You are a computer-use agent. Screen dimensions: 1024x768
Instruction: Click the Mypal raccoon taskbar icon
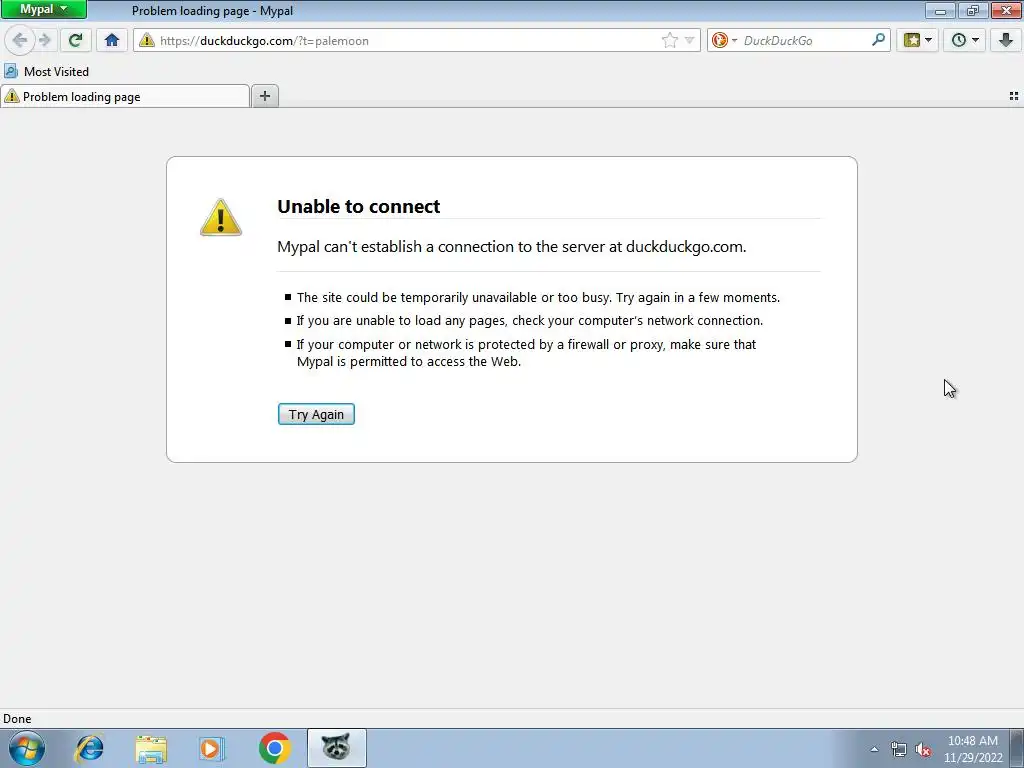pos(336,748)
